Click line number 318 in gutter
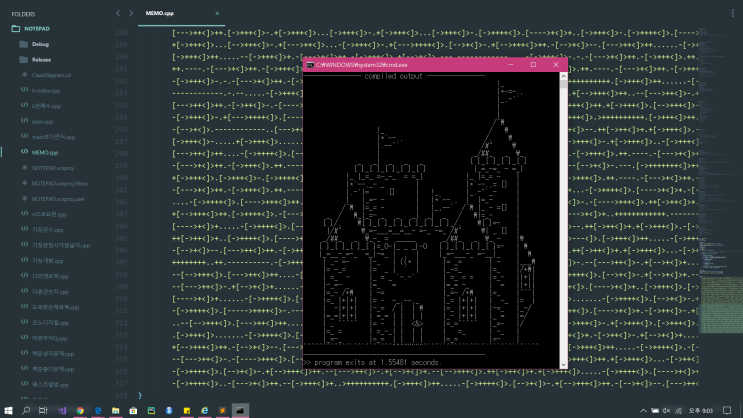Image resolution: width=743 pixels, height=418 pixels. 121,395
